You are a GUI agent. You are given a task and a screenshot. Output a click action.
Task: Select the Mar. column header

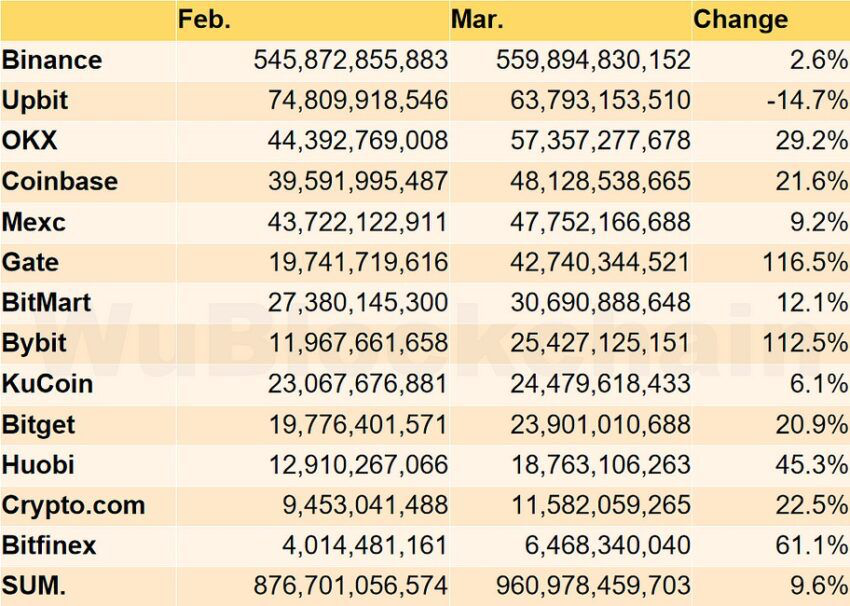(x=477, y=20)
